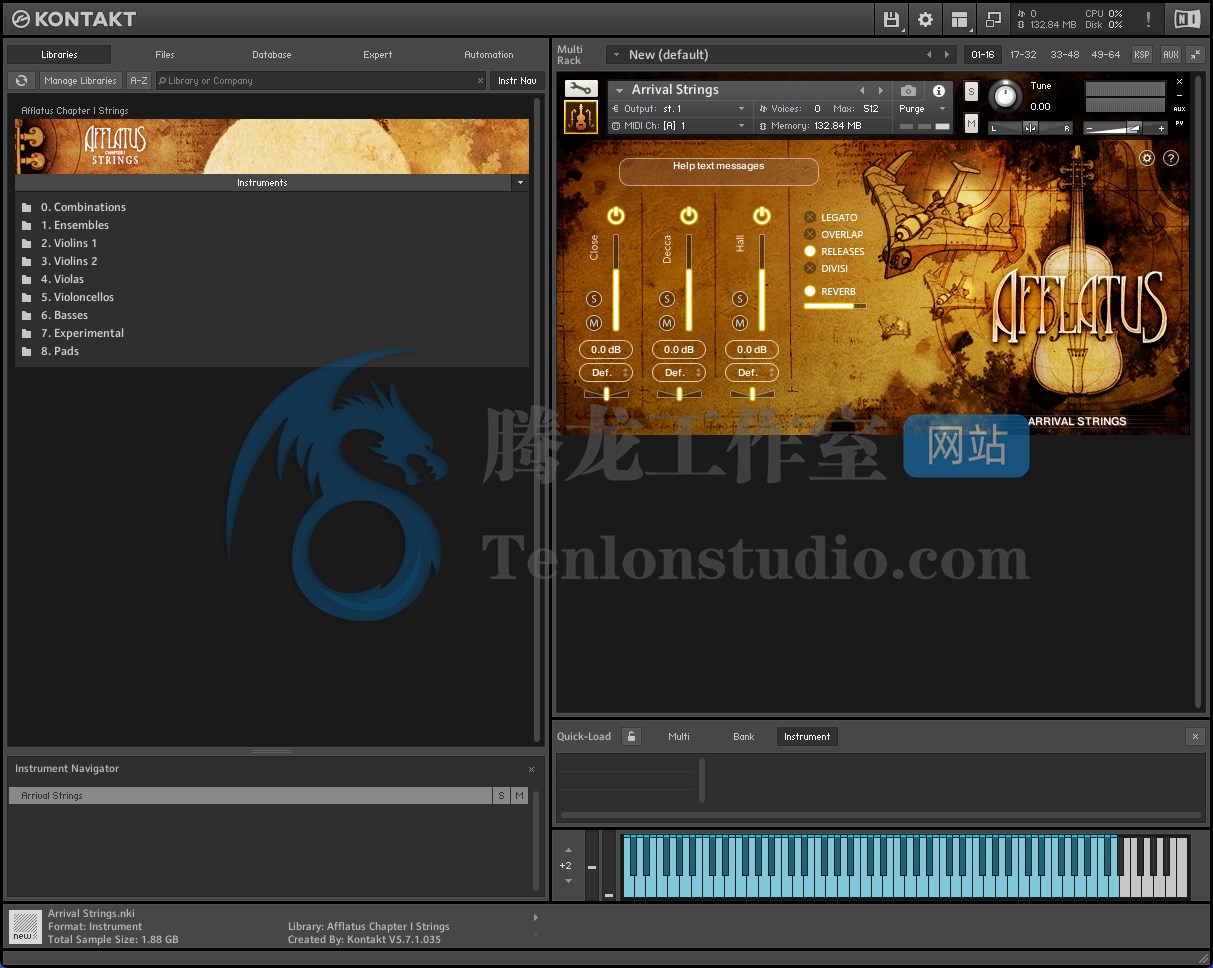1213x968 pixels.
Task: Mute the Arrival Strings instrument header M
Action: (x=971, y=123)
